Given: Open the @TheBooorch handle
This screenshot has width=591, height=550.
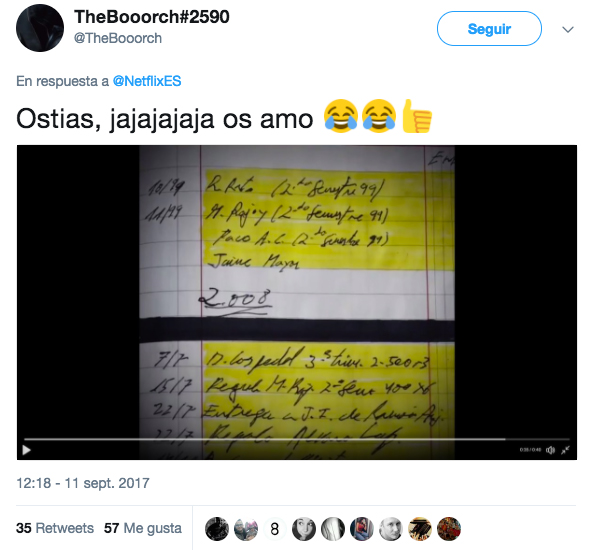Looking at the screenshot, I should point(118,38).
